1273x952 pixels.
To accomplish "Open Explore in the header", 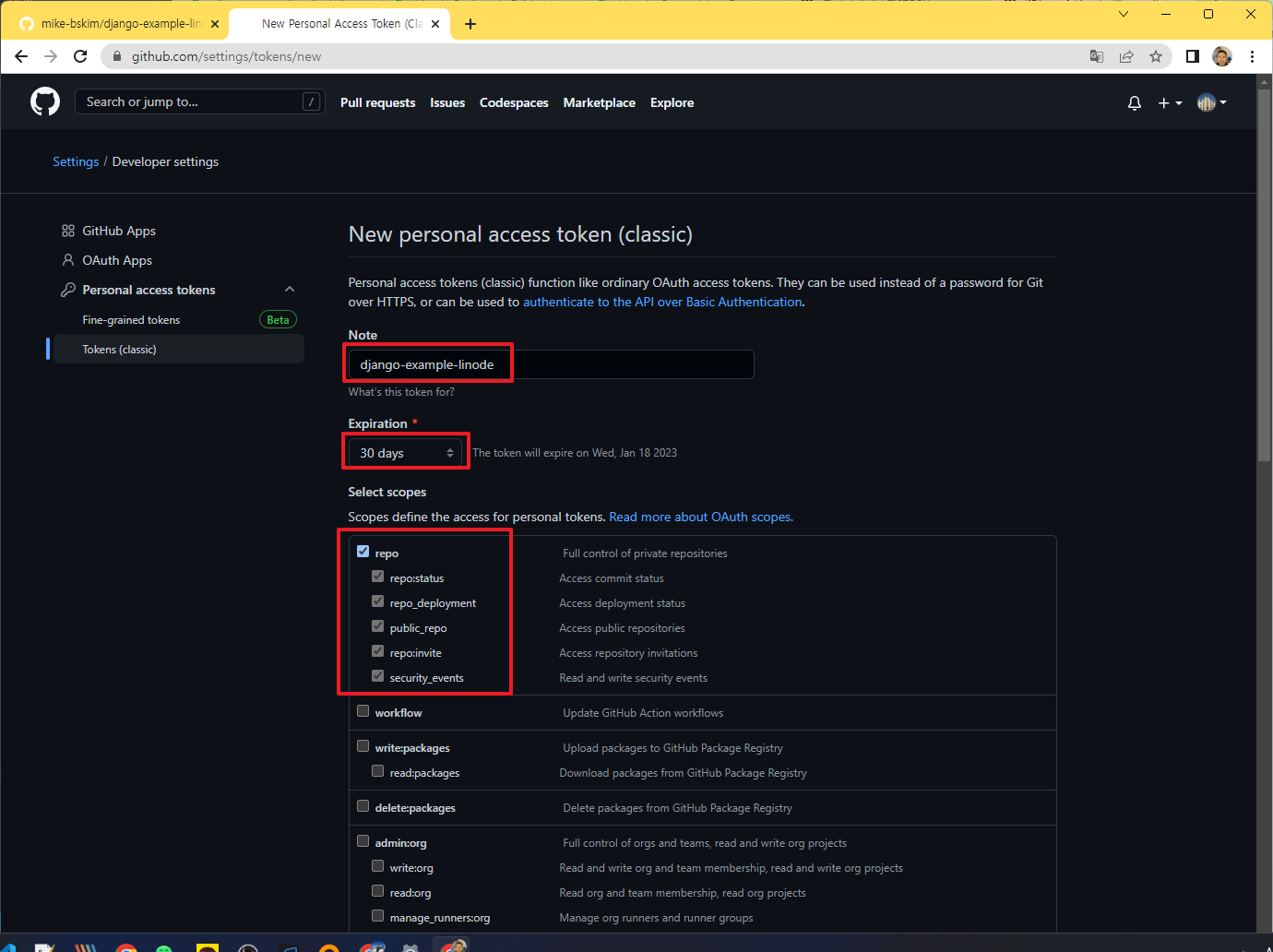I will (x=672, y=102).
